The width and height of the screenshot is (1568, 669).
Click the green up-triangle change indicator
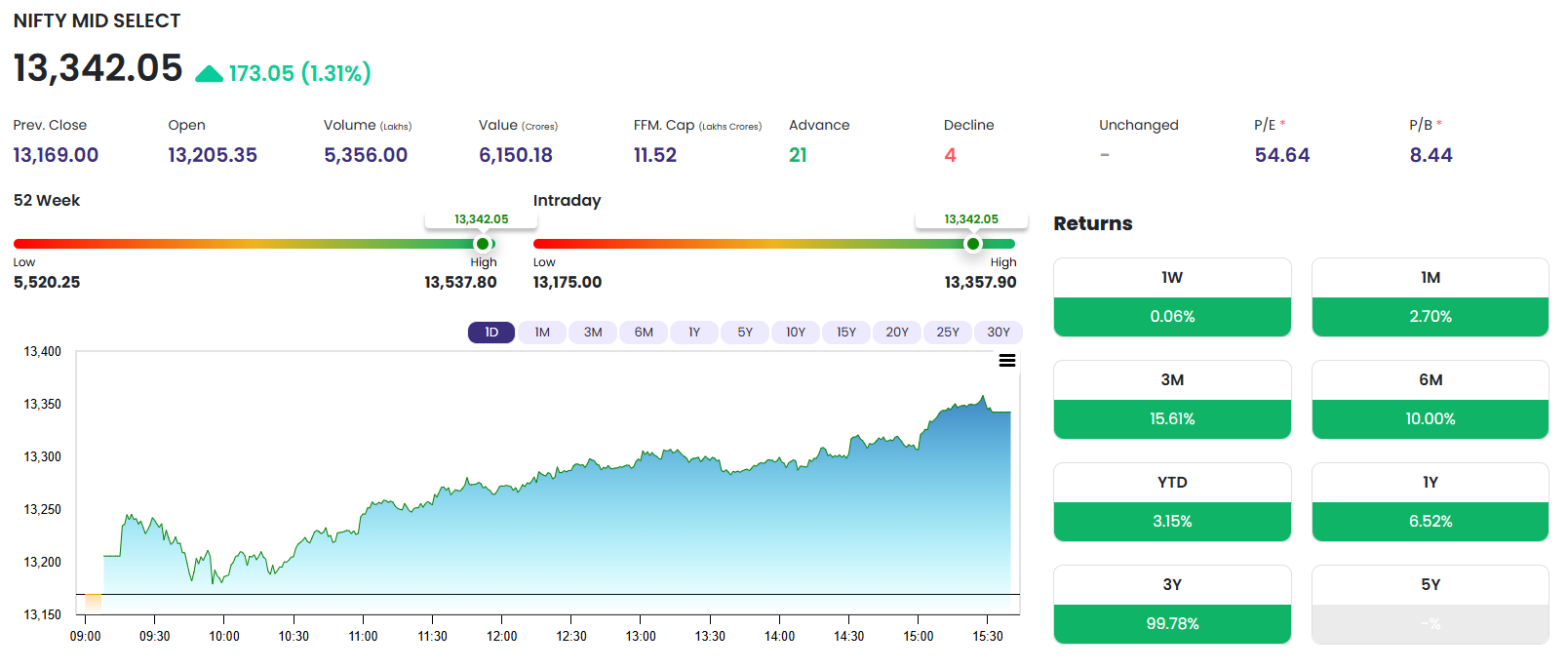point(209,74)
